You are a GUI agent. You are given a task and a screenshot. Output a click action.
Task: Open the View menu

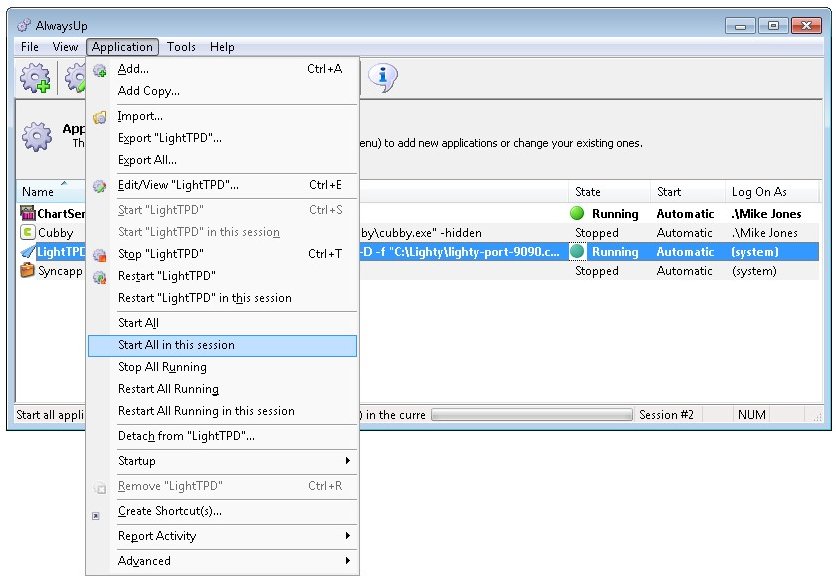(x=66, y=47)
